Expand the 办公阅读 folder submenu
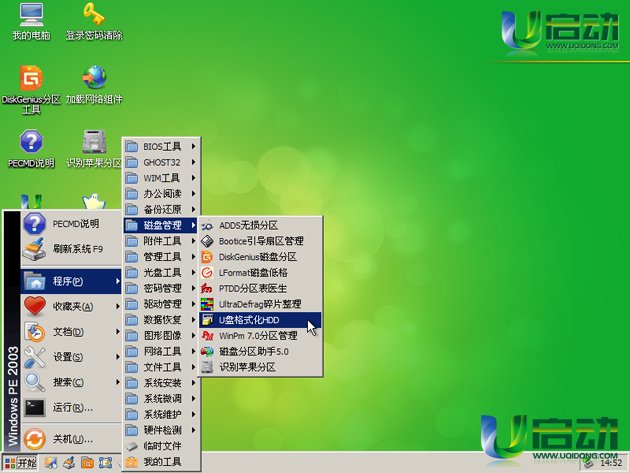Image resolution: width=630 pixels, height=473 pixels. point(161,194)
